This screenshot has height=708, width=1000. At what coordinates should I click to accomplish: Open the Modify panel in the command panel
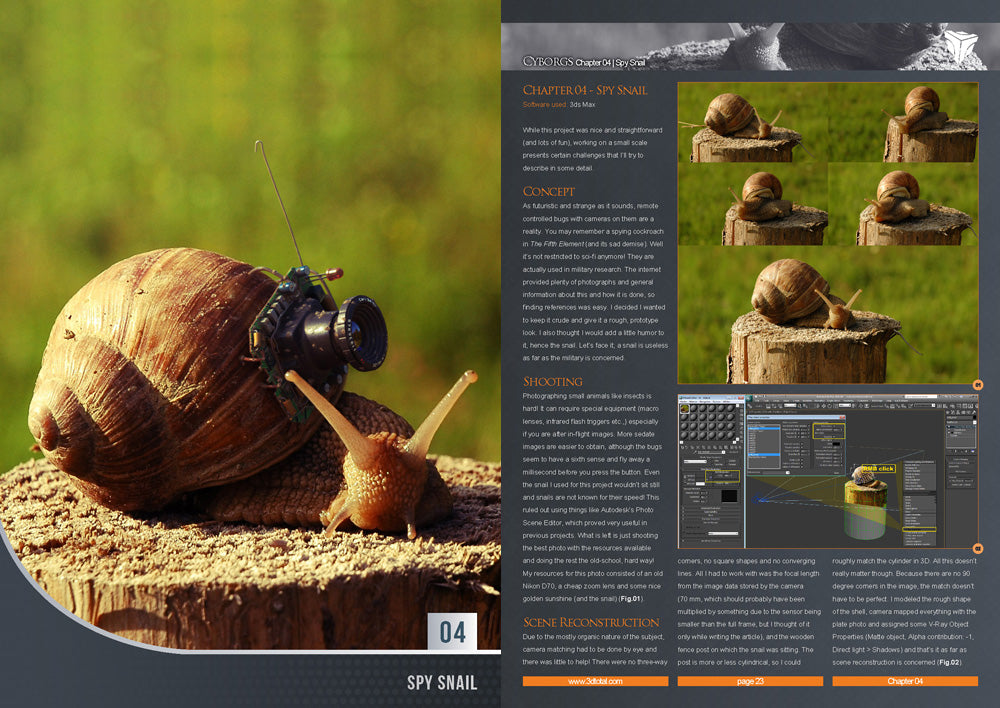953,411
